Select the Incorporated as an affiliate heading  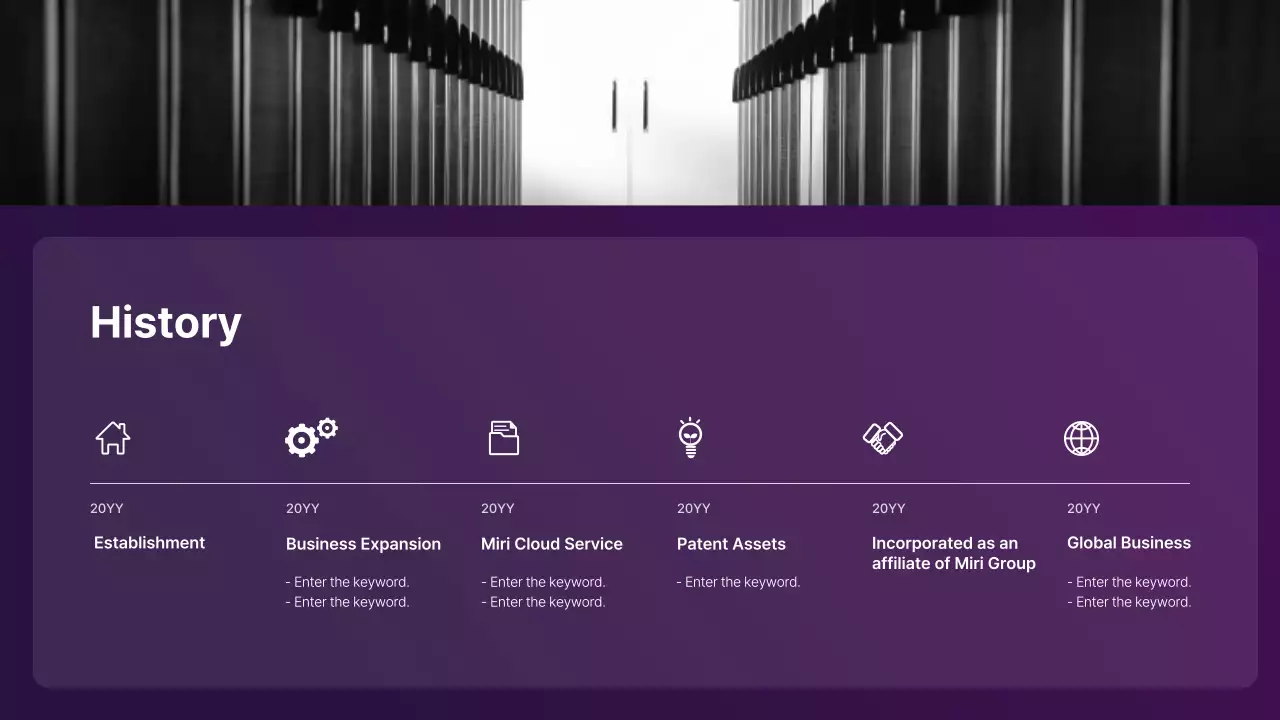[x=953, y=553]
